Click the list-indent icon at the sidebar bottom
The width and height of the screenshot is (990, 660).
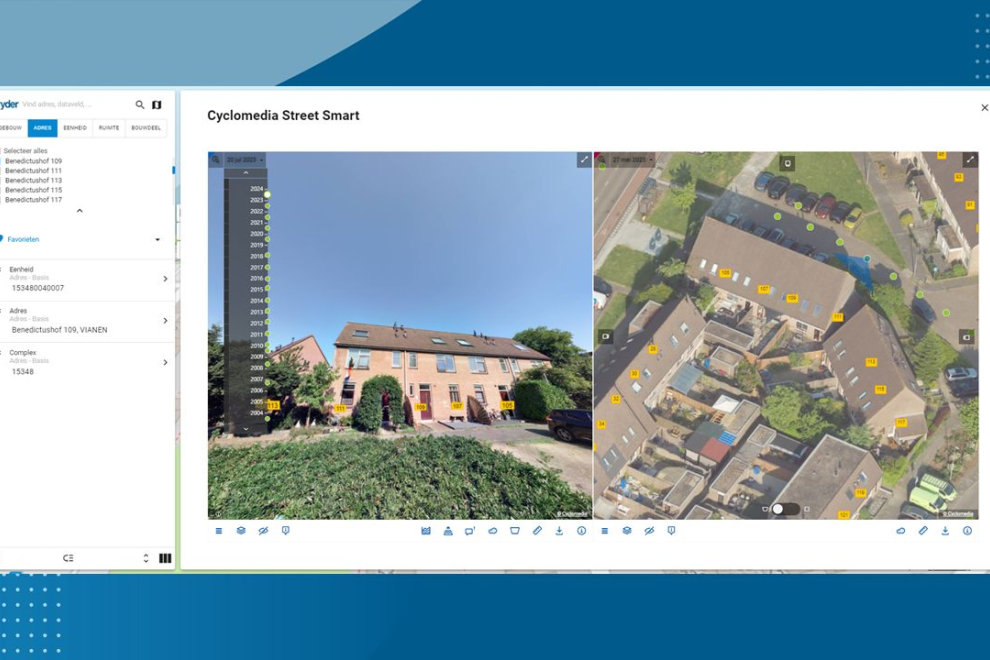[68, 558]
